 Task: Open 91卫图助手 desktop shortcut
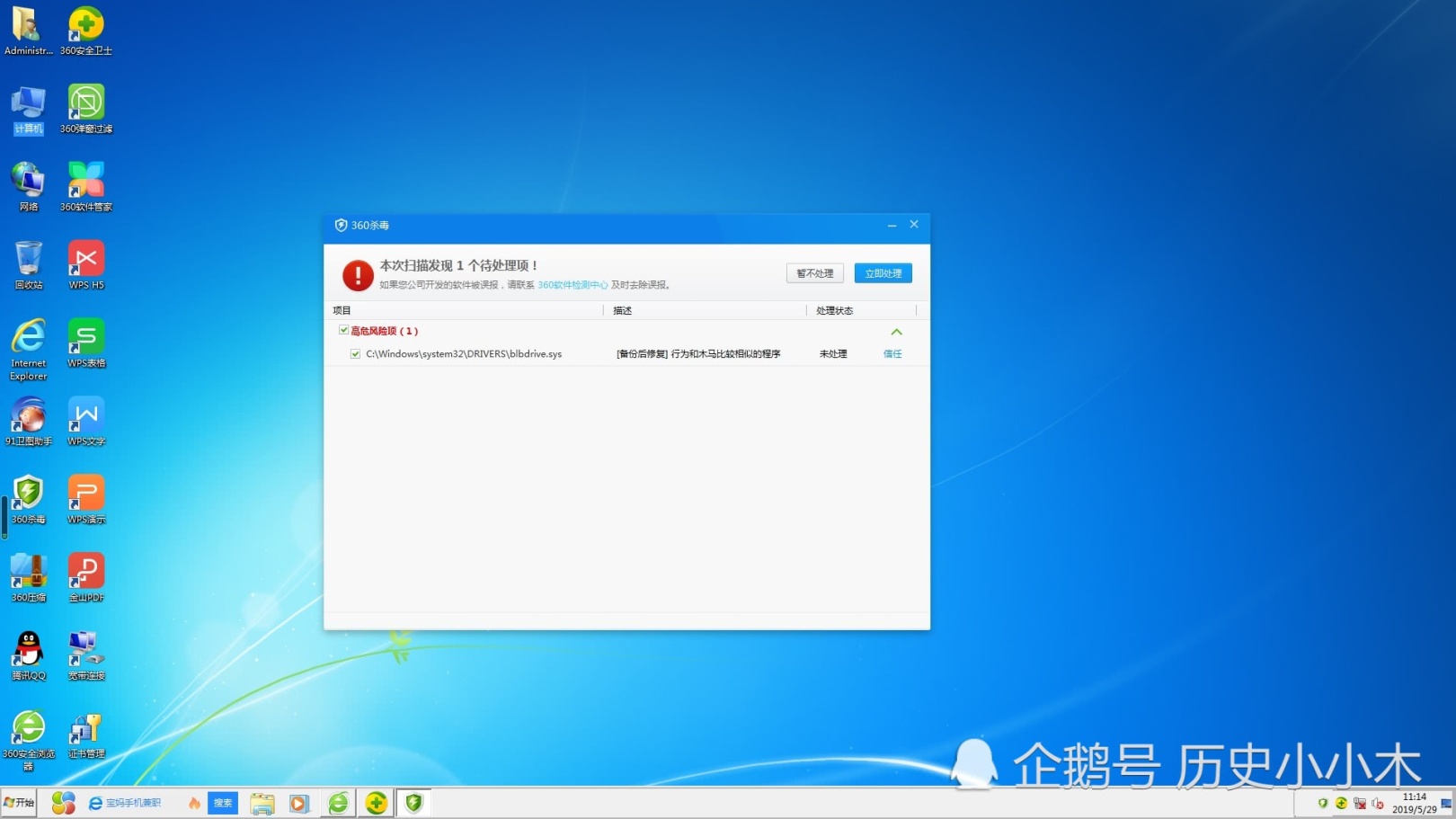point(28,422)
